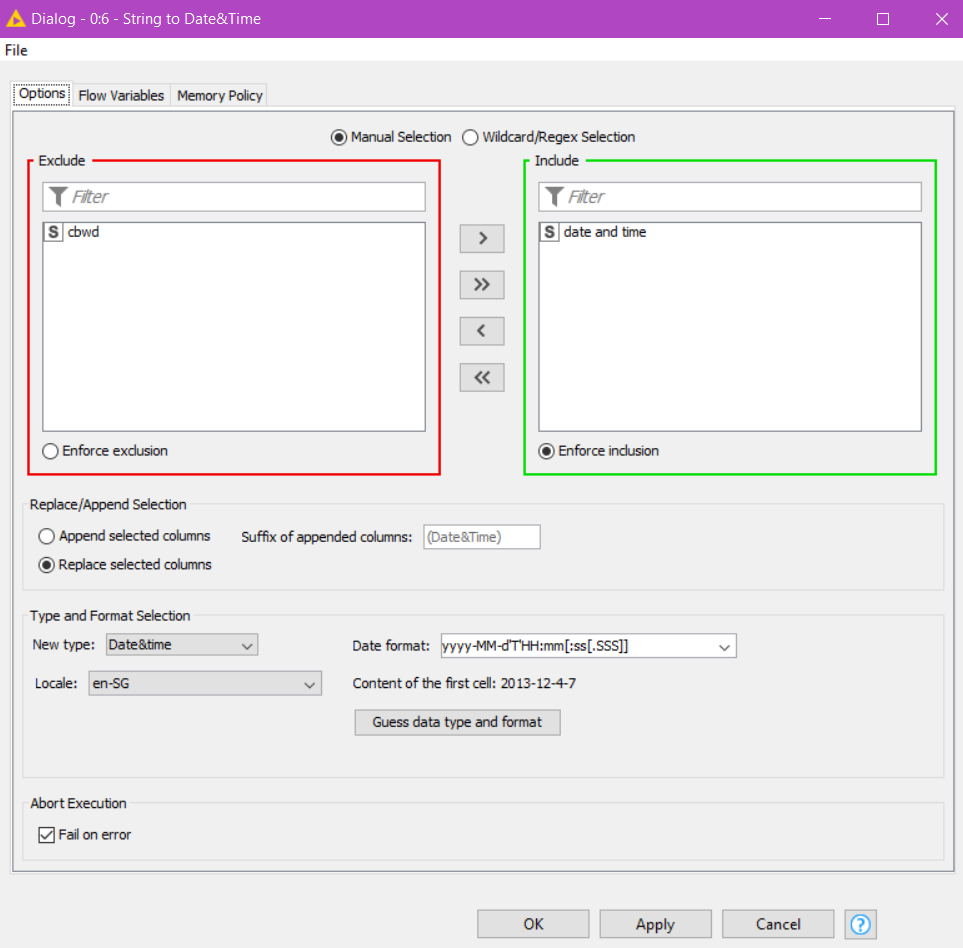Viewport: 963px width, 948px height.
Task: Move all columns to Exclude list
Action: [x=482, y=378]
